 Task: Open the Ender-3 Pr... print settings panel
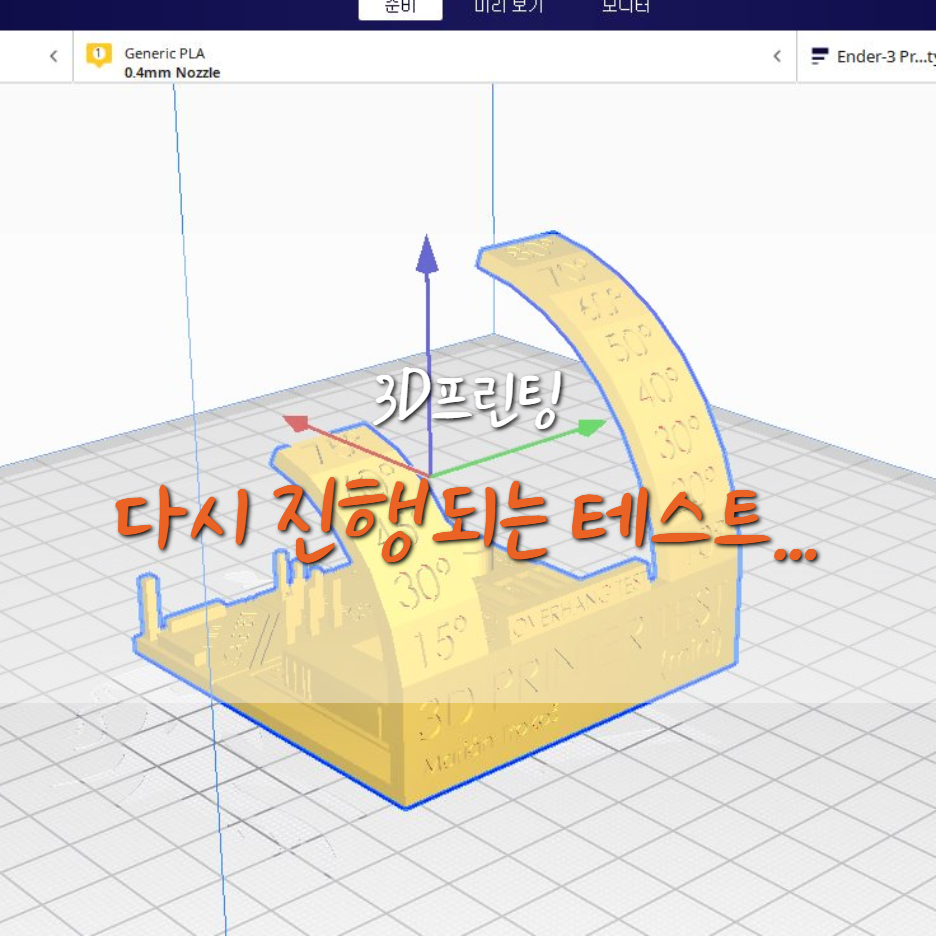(867, 57)
